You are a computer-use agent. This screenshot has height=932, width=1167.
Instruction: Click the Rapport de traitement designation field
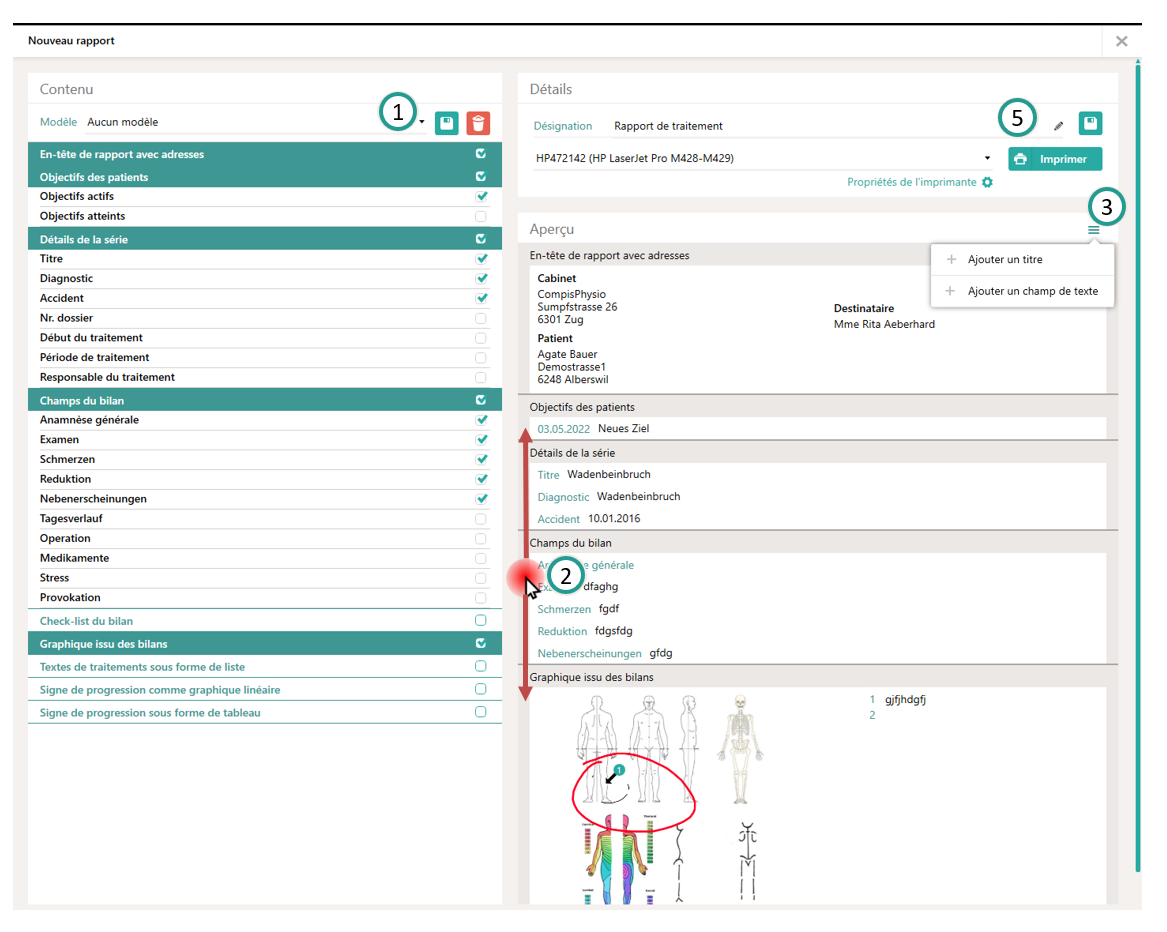(668, 126)
